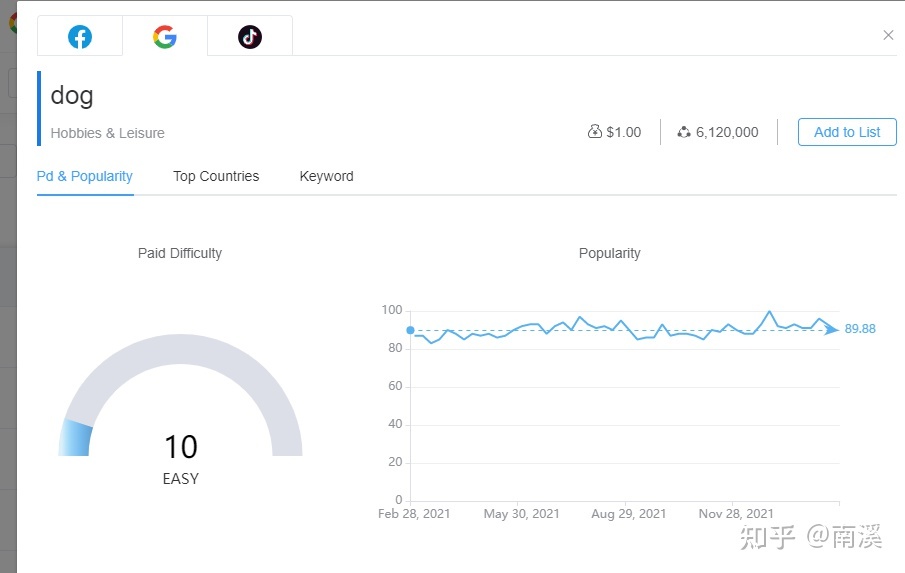905x573 pixels.
Task: Open the Pd & Popularity tab
Action: tap(85, 176)
